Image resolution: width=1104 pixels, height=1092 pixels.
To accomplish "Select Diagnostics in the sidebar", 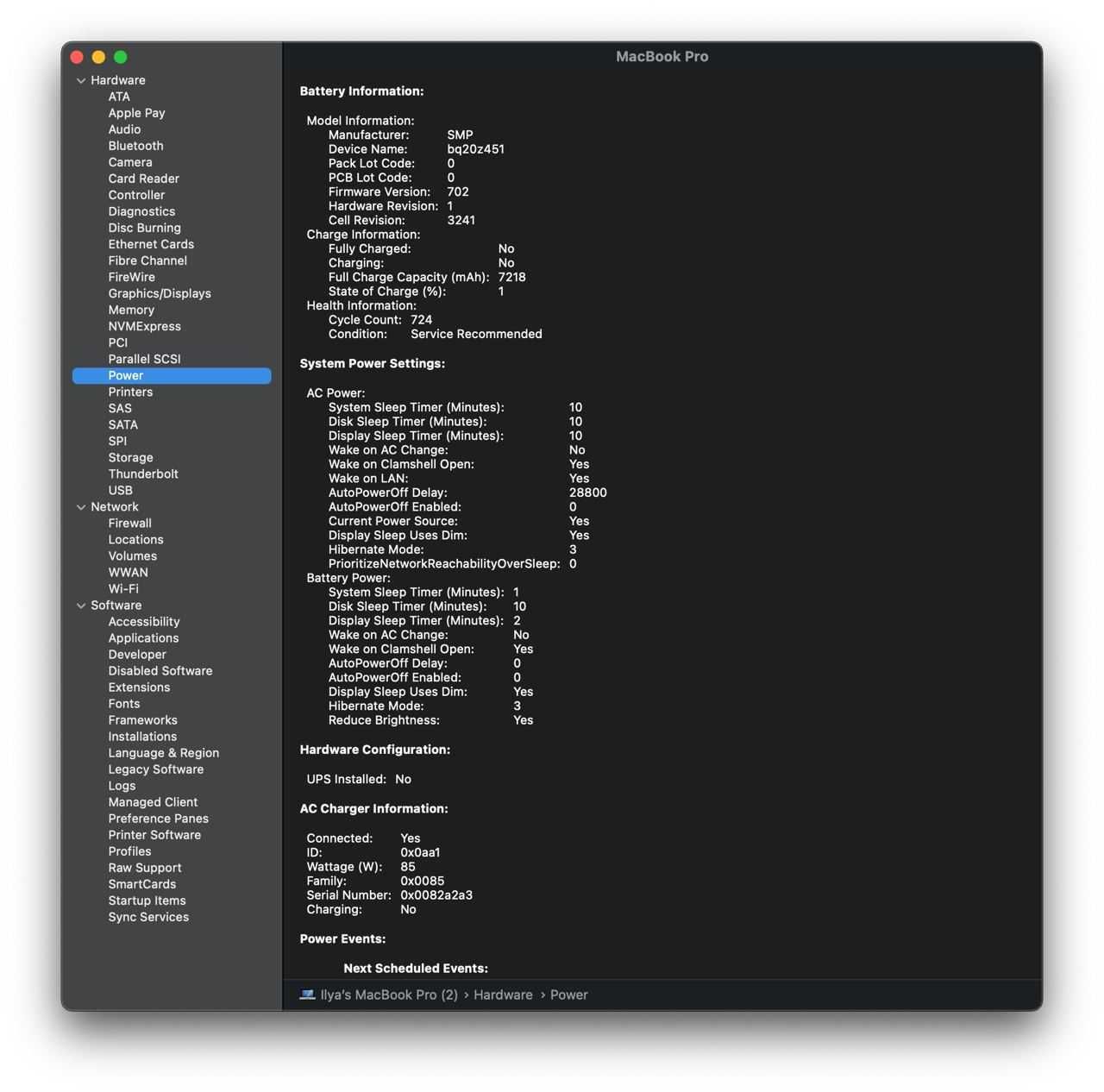I will coord(141,211).
